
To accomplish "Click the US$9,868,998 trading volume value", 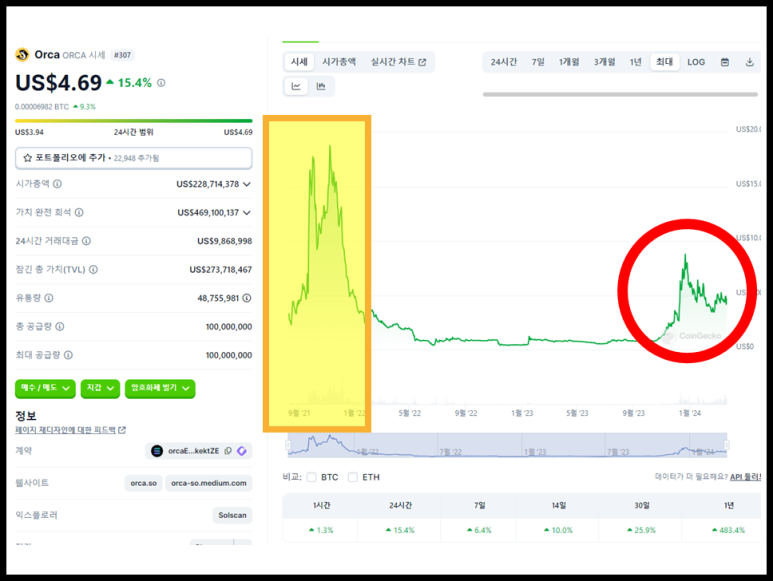I will [224, 241].
